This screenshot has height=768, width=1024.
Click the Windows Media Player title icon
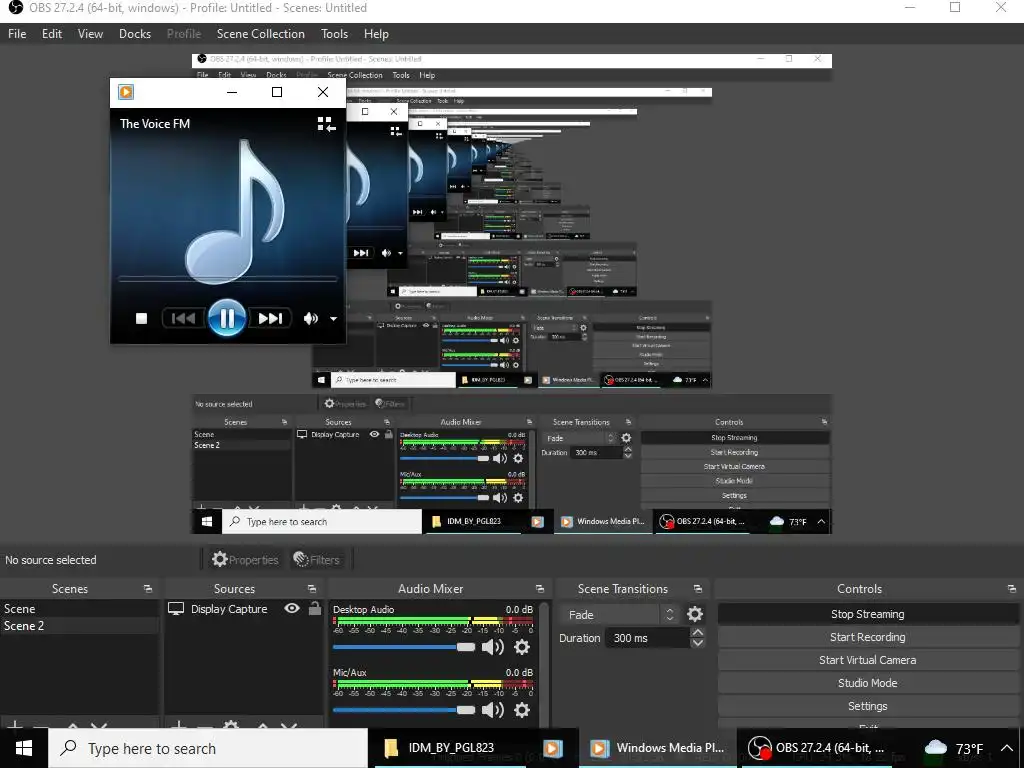(x=126, y=92)
